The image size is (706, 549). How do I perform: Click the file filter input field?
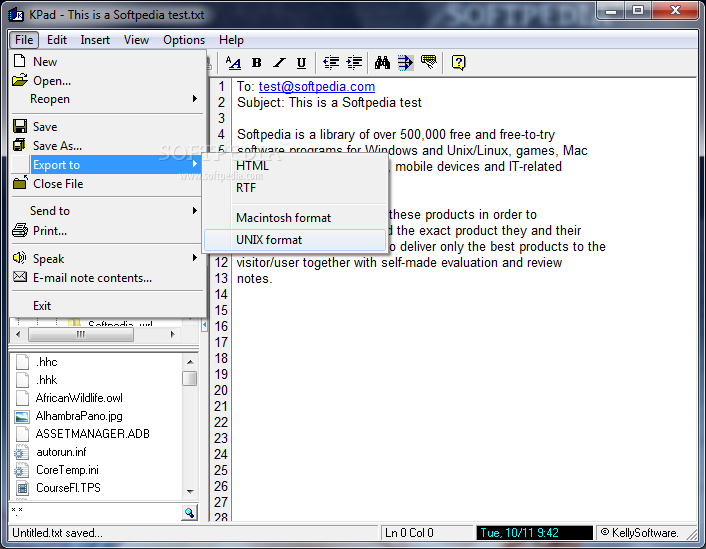[95, 512]
